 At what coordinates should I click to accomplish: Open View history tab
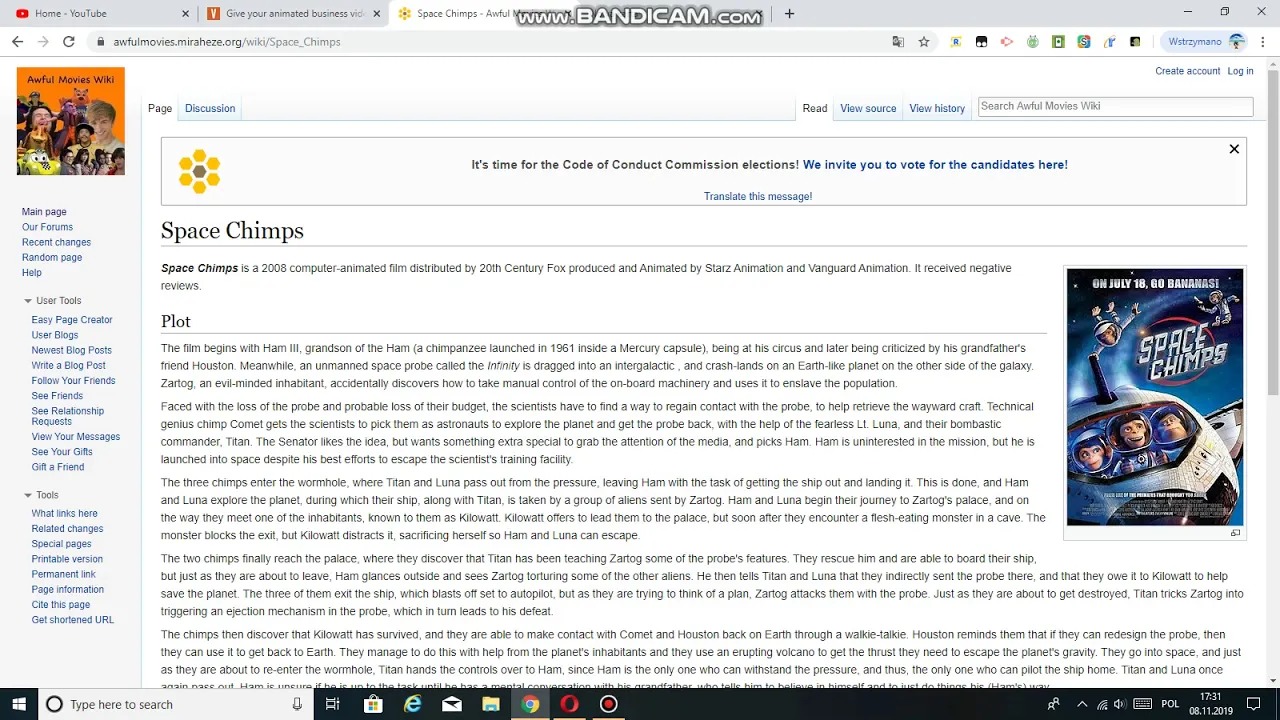(x=937, y=108)
